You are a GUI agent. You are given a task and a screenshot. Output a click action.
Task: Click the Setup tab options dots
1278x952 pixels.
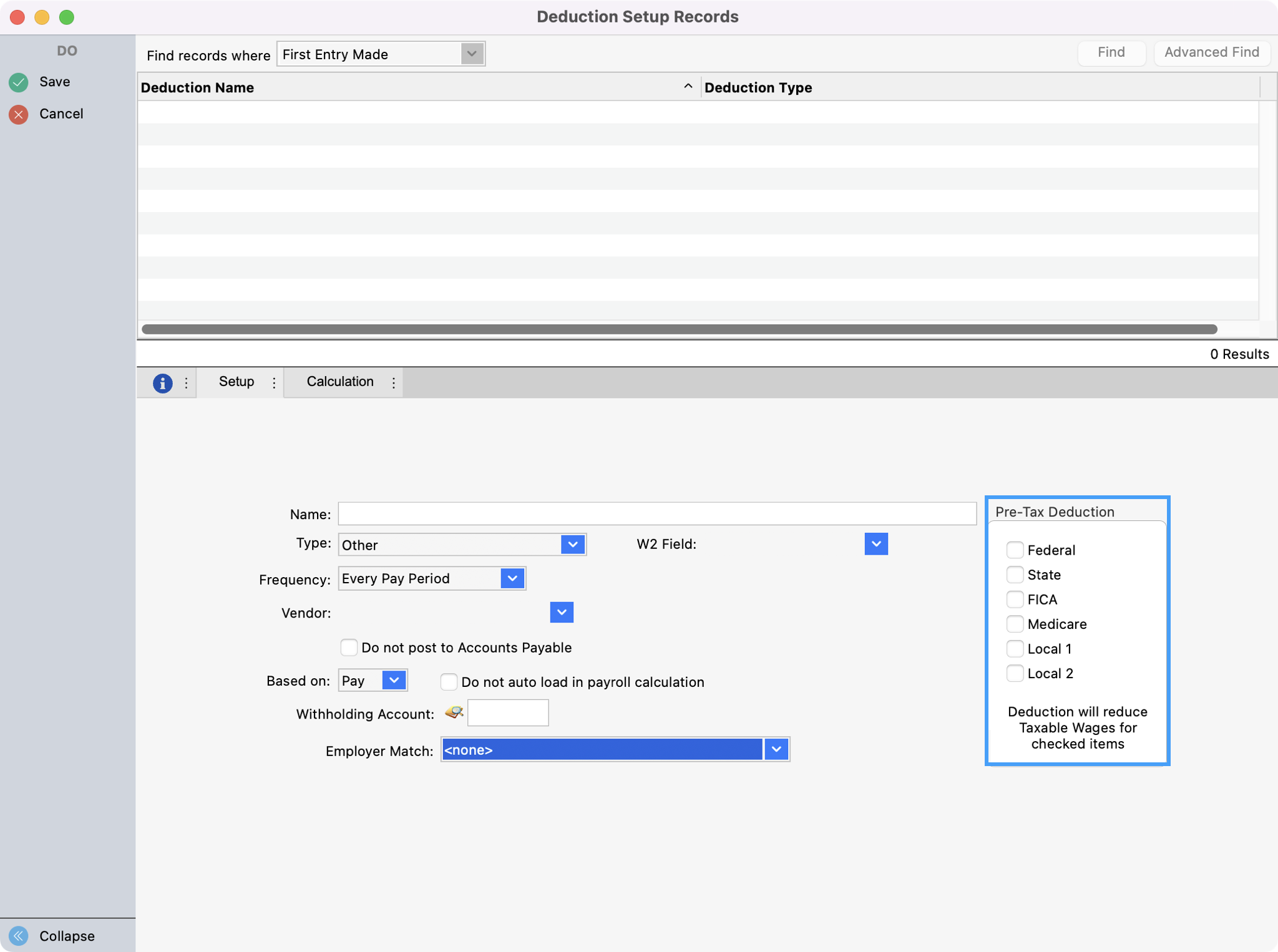click(274, 382)
